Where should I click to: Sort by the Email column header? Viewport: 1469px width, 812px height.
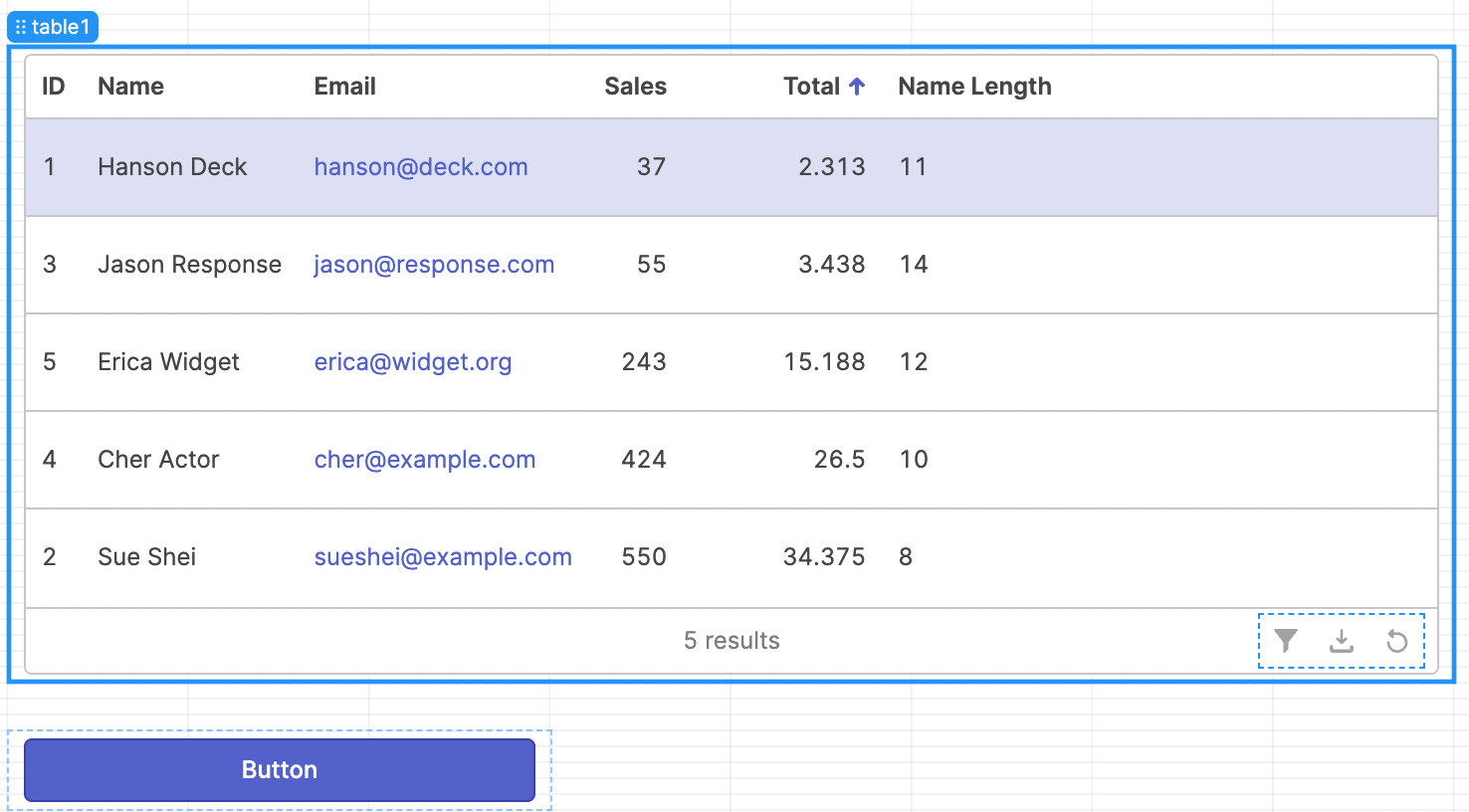(x=345, y=87)
